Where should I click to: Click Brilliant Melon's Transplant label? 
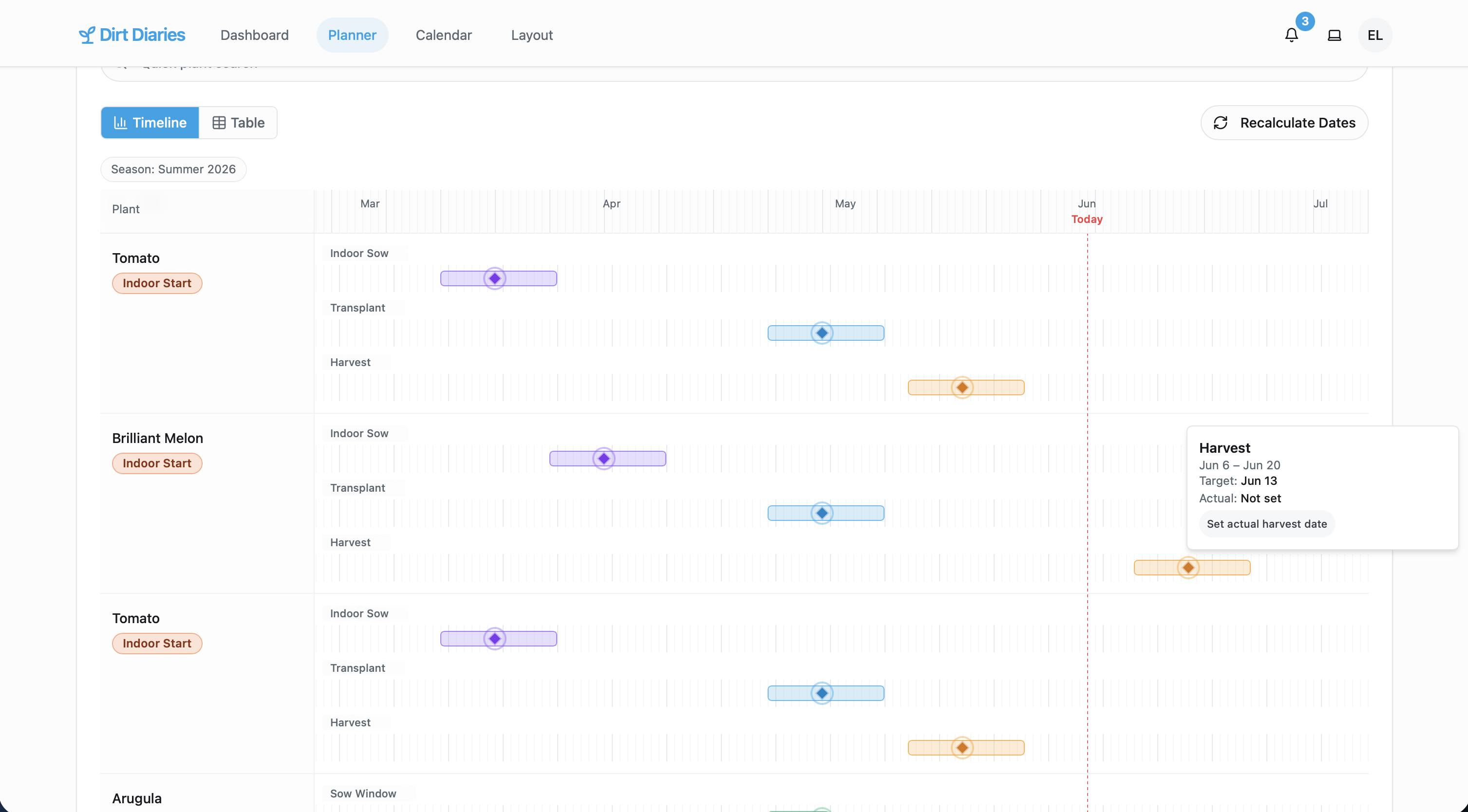coord(358,488)
